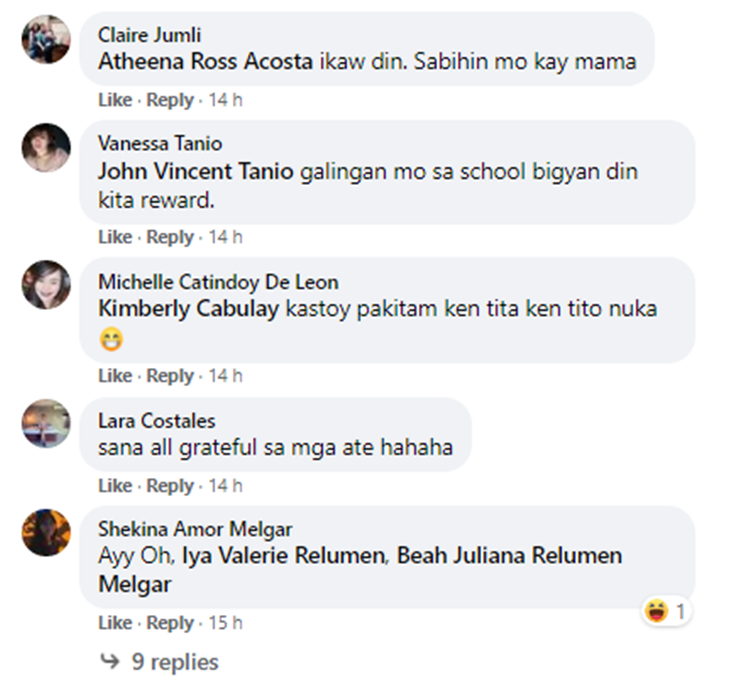Like Michelle Catindoy De Leon's comment
The height and width of the screenshot is (682, 750).
click(115, 376)
